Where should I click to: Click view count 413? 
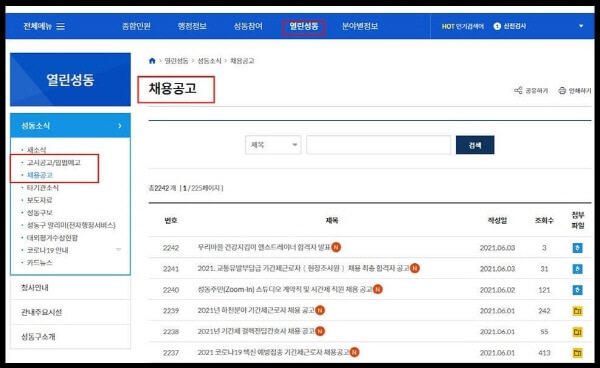click(x=544, y=353)
